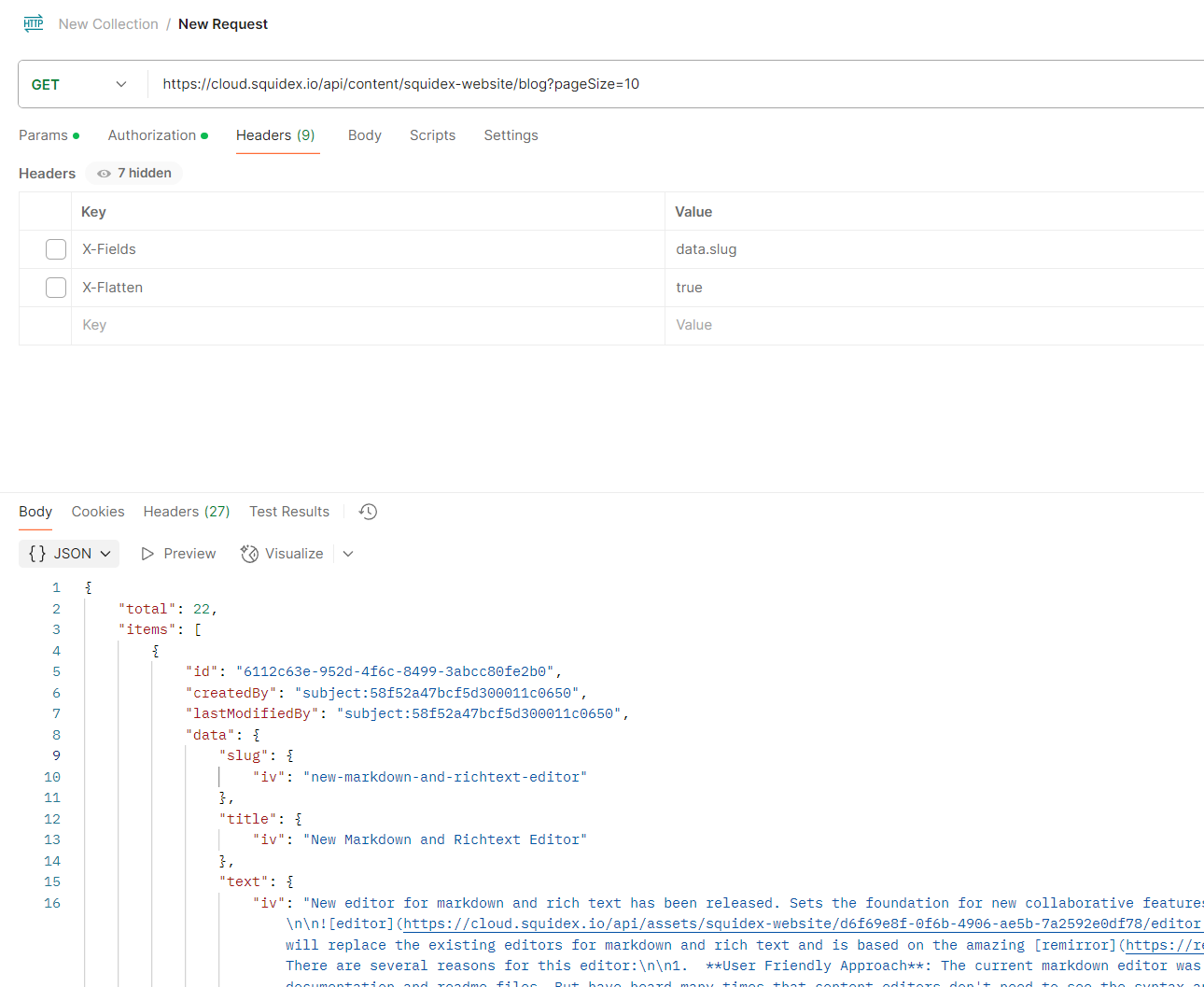
Task: Open the GET method dropdown
Action: point(79,84)
